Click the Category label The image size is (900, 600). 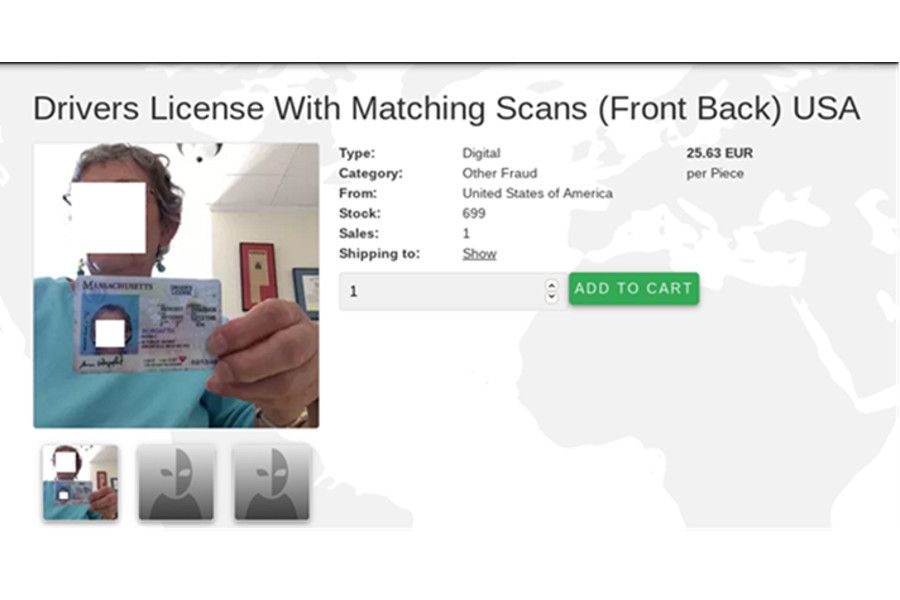370,174
